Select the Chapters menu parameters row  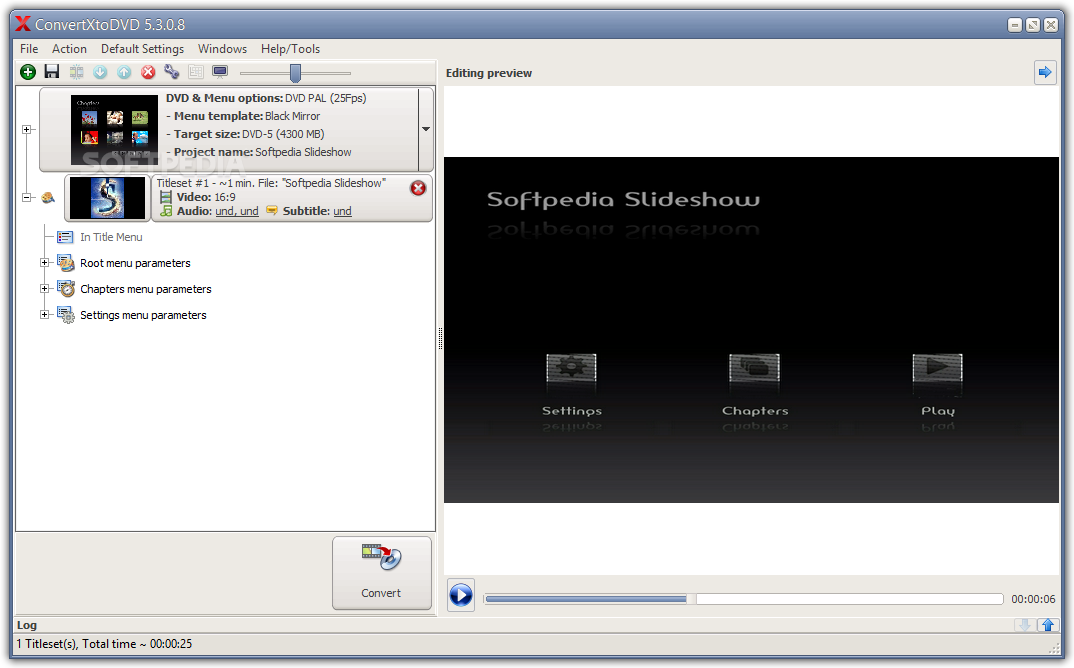coord(146,289)
